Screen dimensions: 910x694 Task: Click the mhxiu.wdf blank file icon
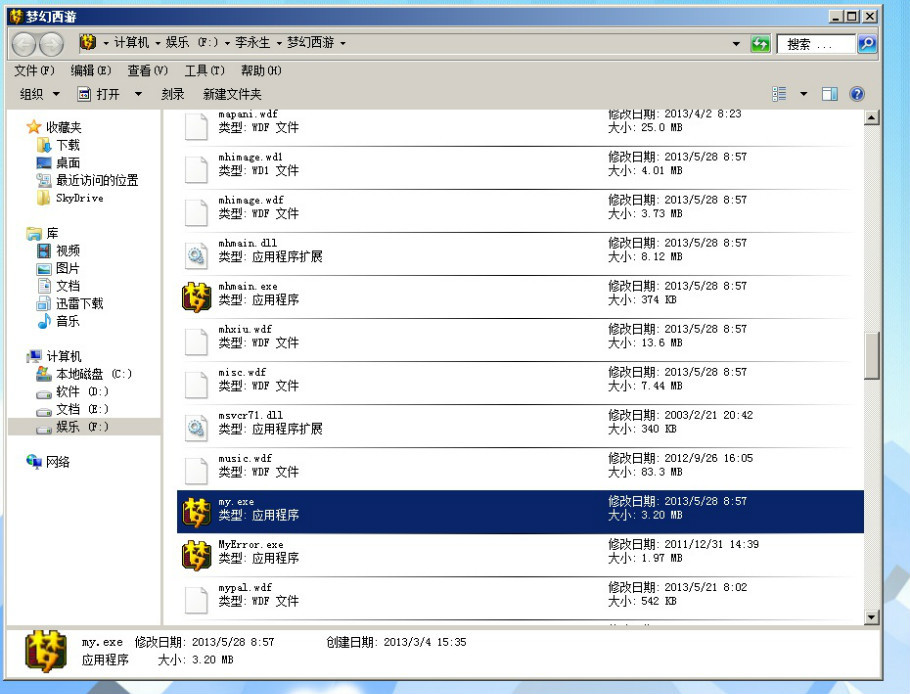click(196, 342)
